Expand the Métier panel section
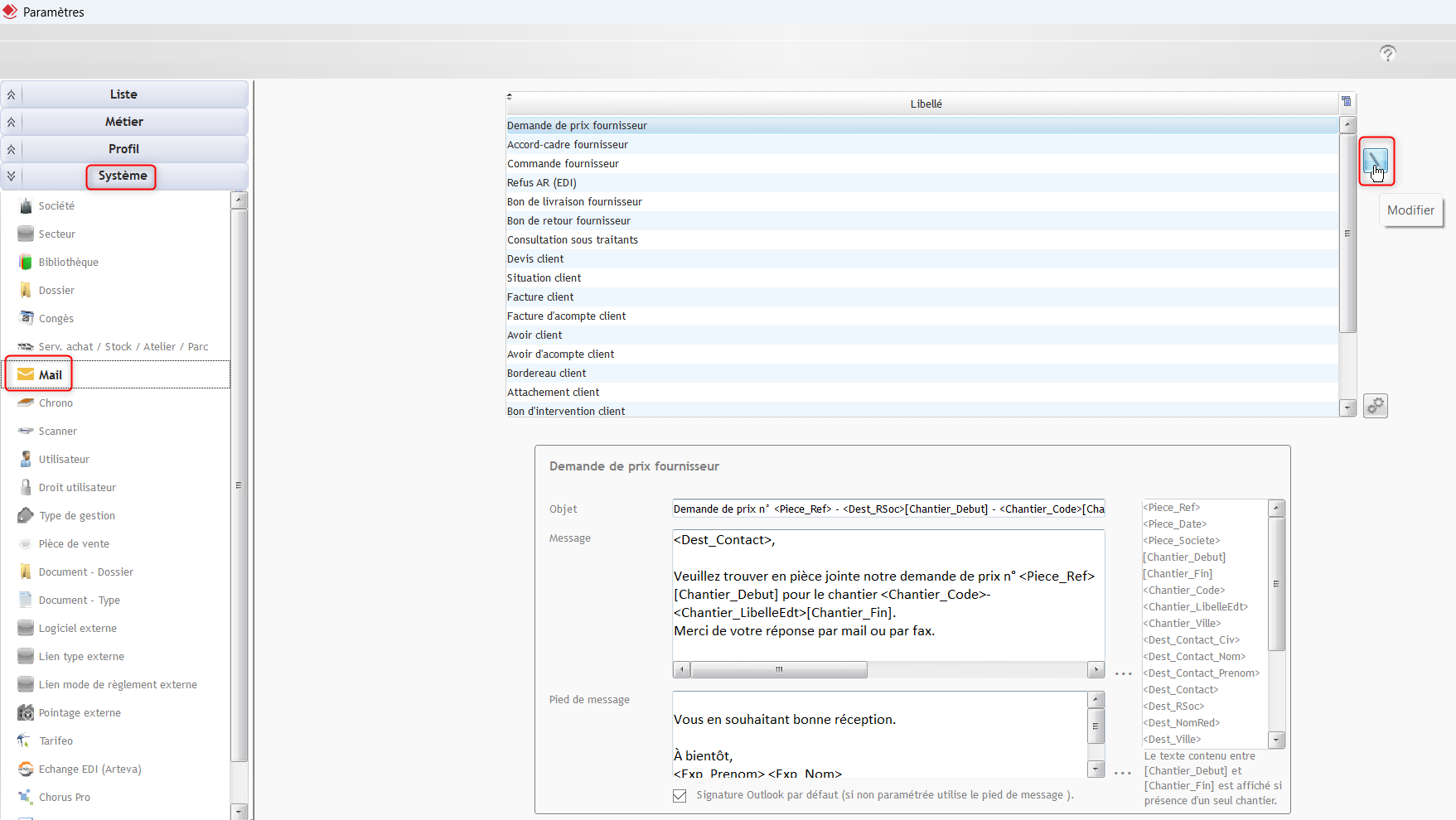1456x820 pixels. point(123,122)
